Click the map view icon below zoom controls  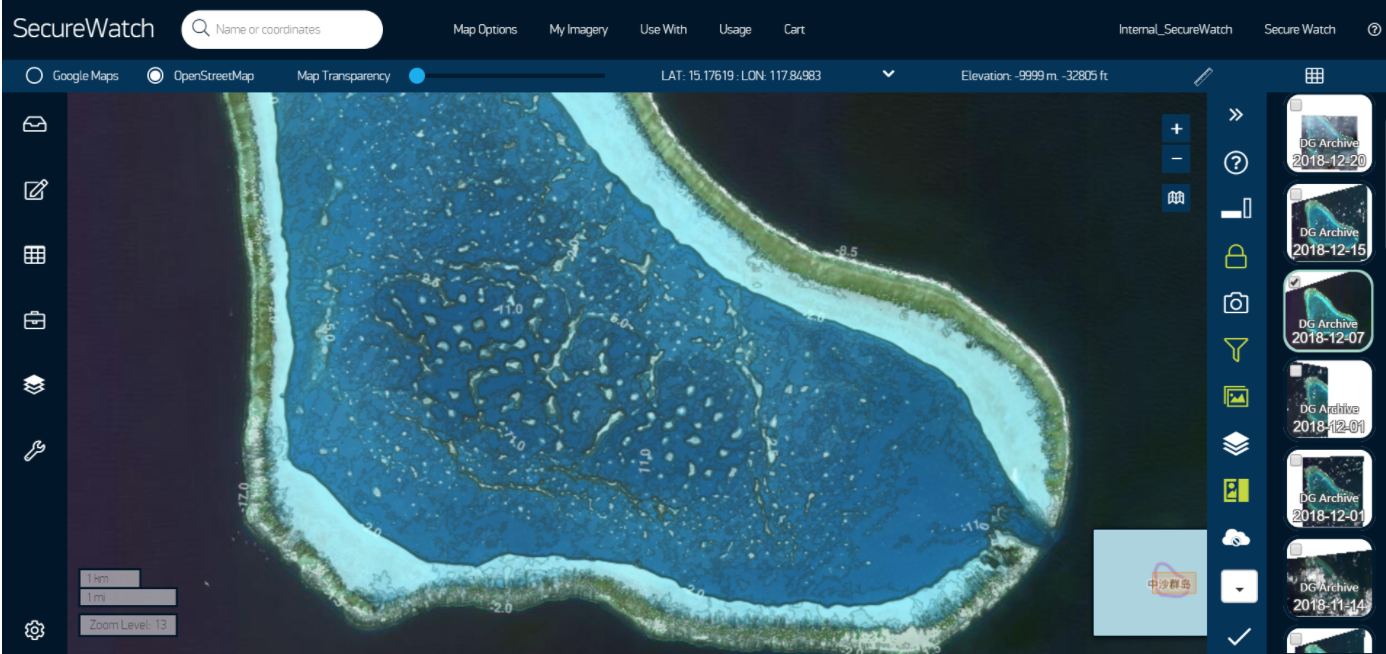(1176, 197)
